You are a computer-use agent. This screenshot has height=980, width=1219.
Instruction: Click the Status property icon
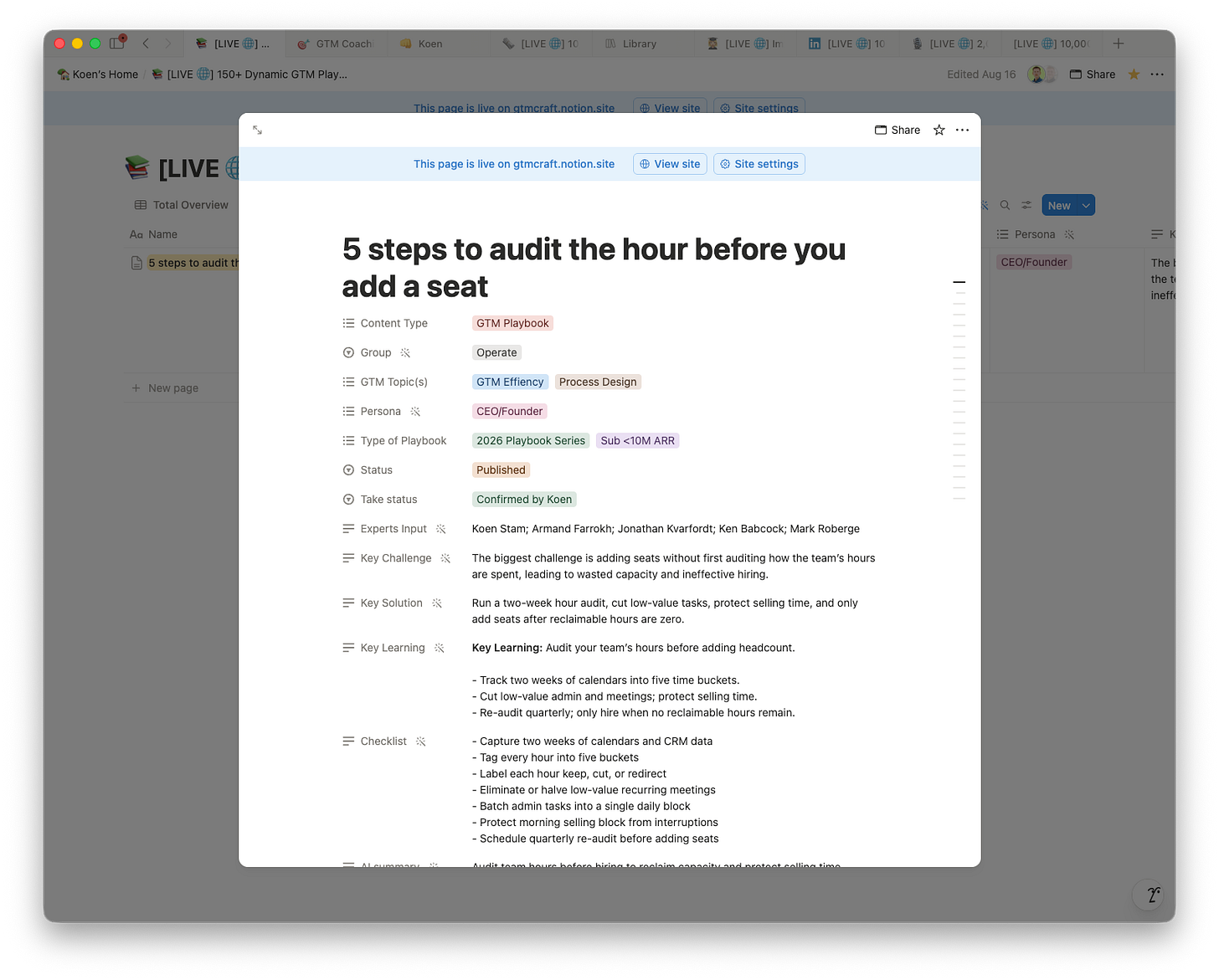[348, 469]
